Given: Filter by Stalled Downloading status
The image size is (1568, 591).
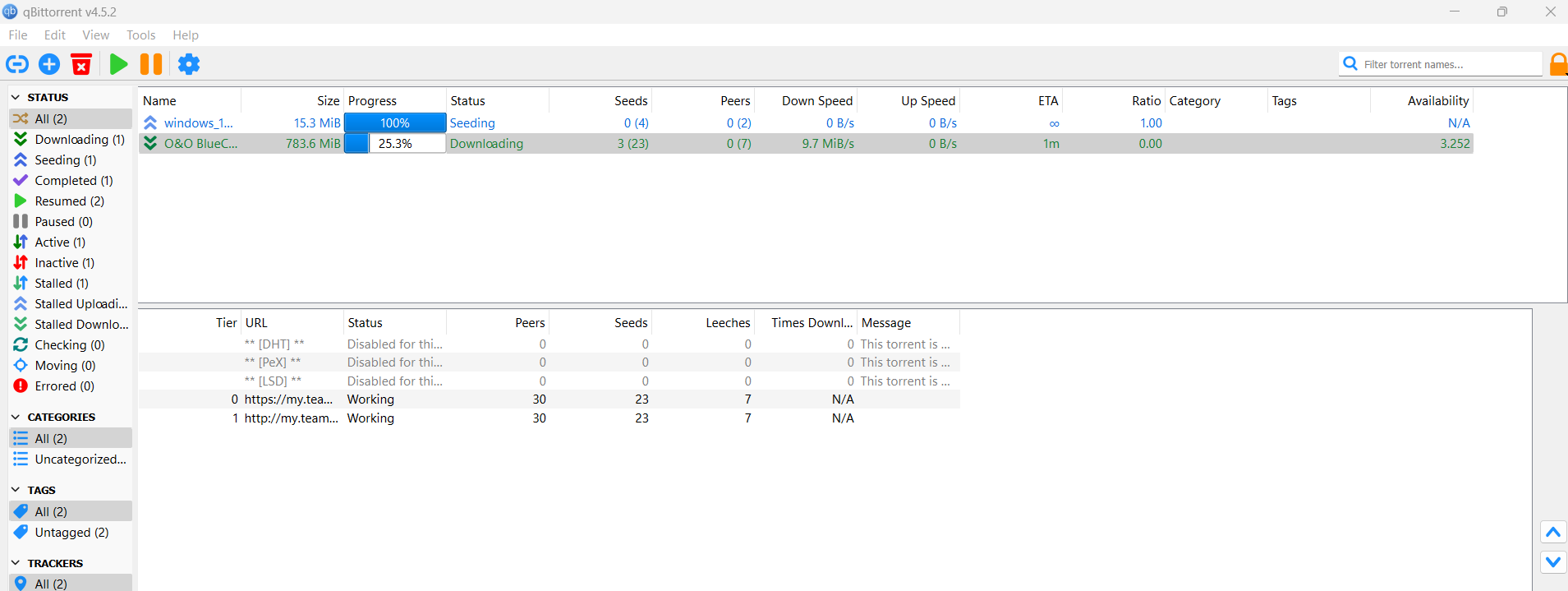Looking at the screenshot, I should (x=71, y=324).
